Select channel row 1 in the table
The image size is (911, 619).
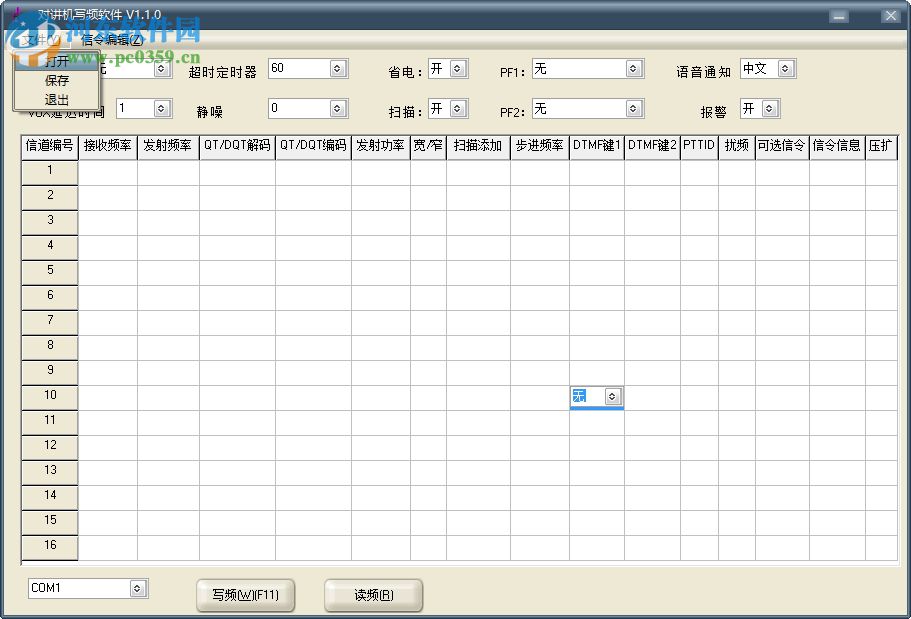48,170
